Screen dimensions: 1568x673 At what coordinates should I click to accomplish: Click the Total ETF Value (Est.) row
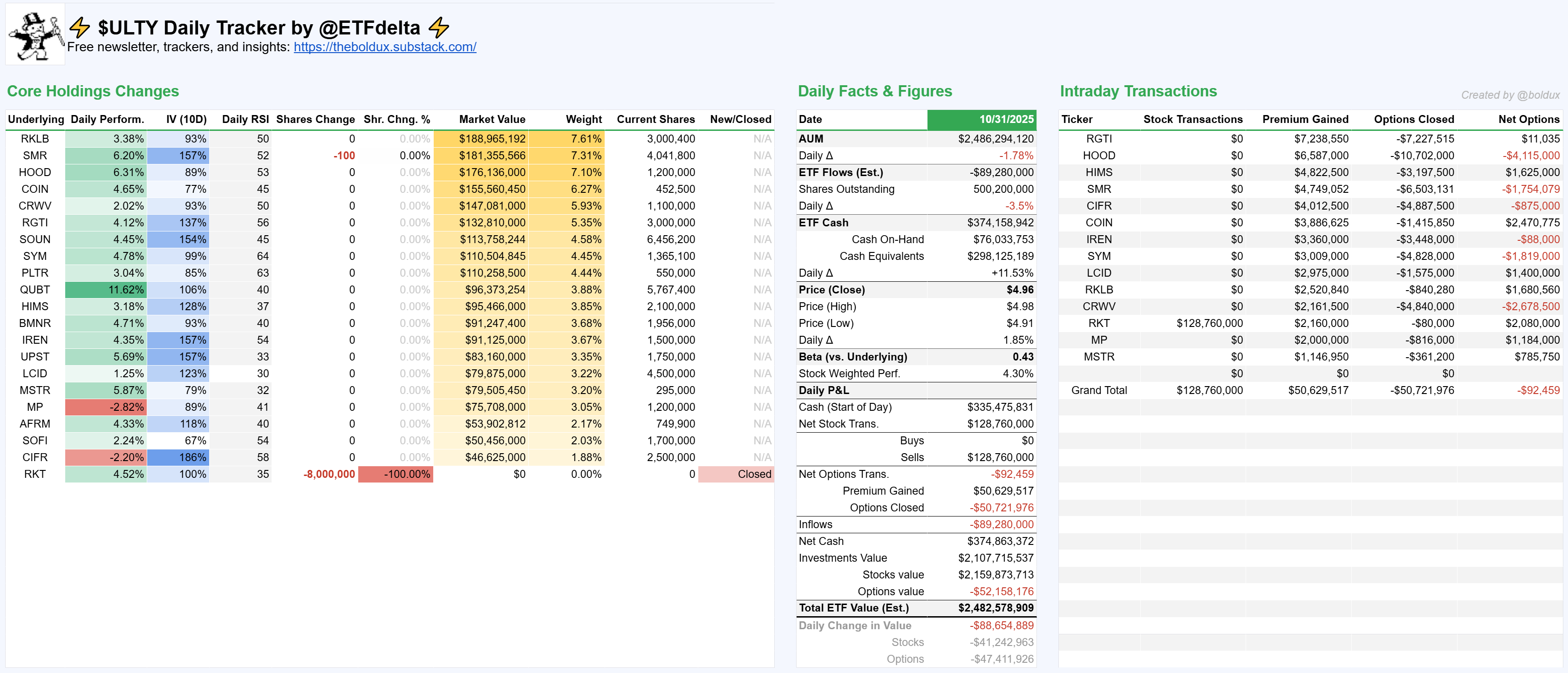[x=915, y=608]
